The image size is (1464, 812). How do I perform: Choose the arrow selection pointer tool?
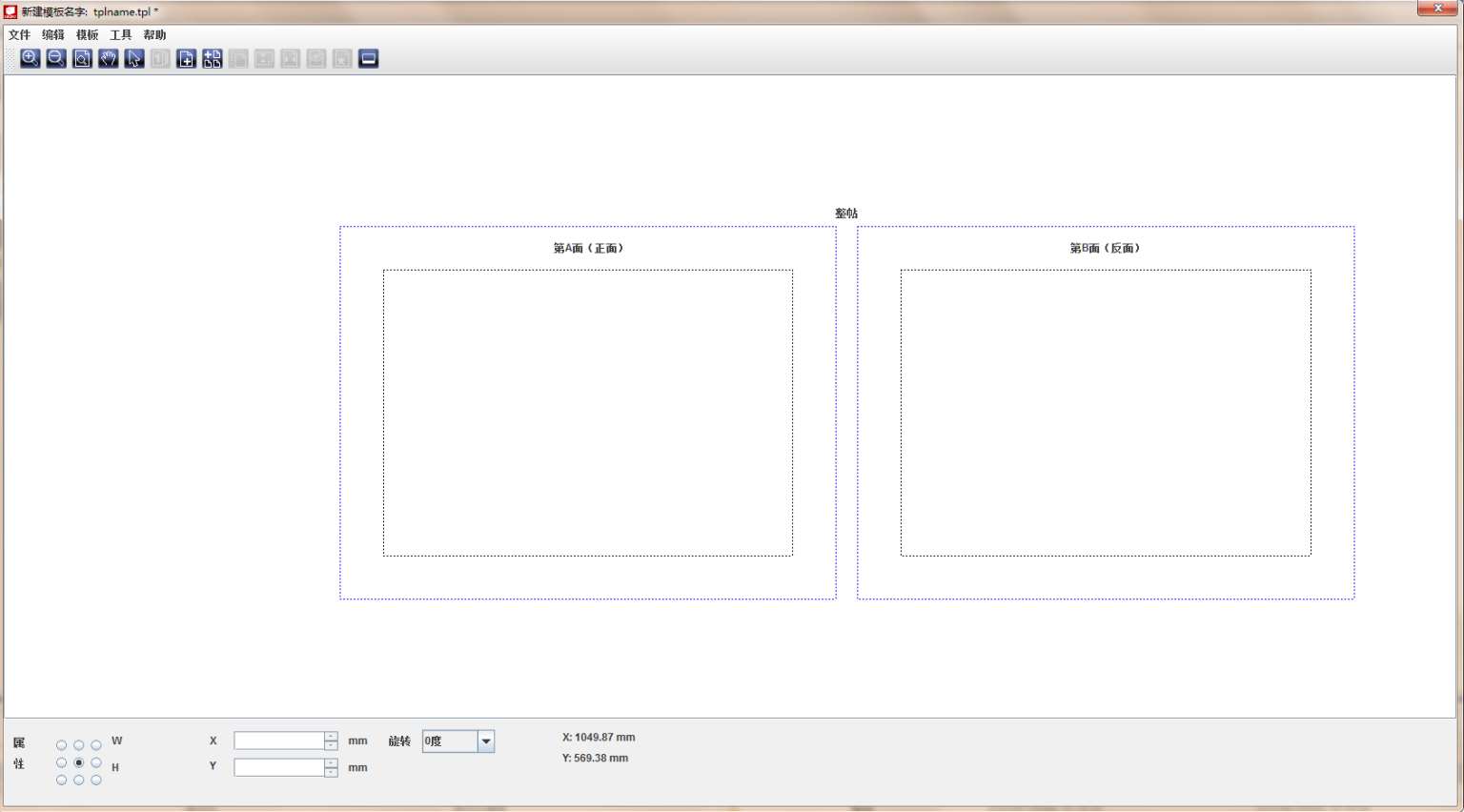[134, 58]
